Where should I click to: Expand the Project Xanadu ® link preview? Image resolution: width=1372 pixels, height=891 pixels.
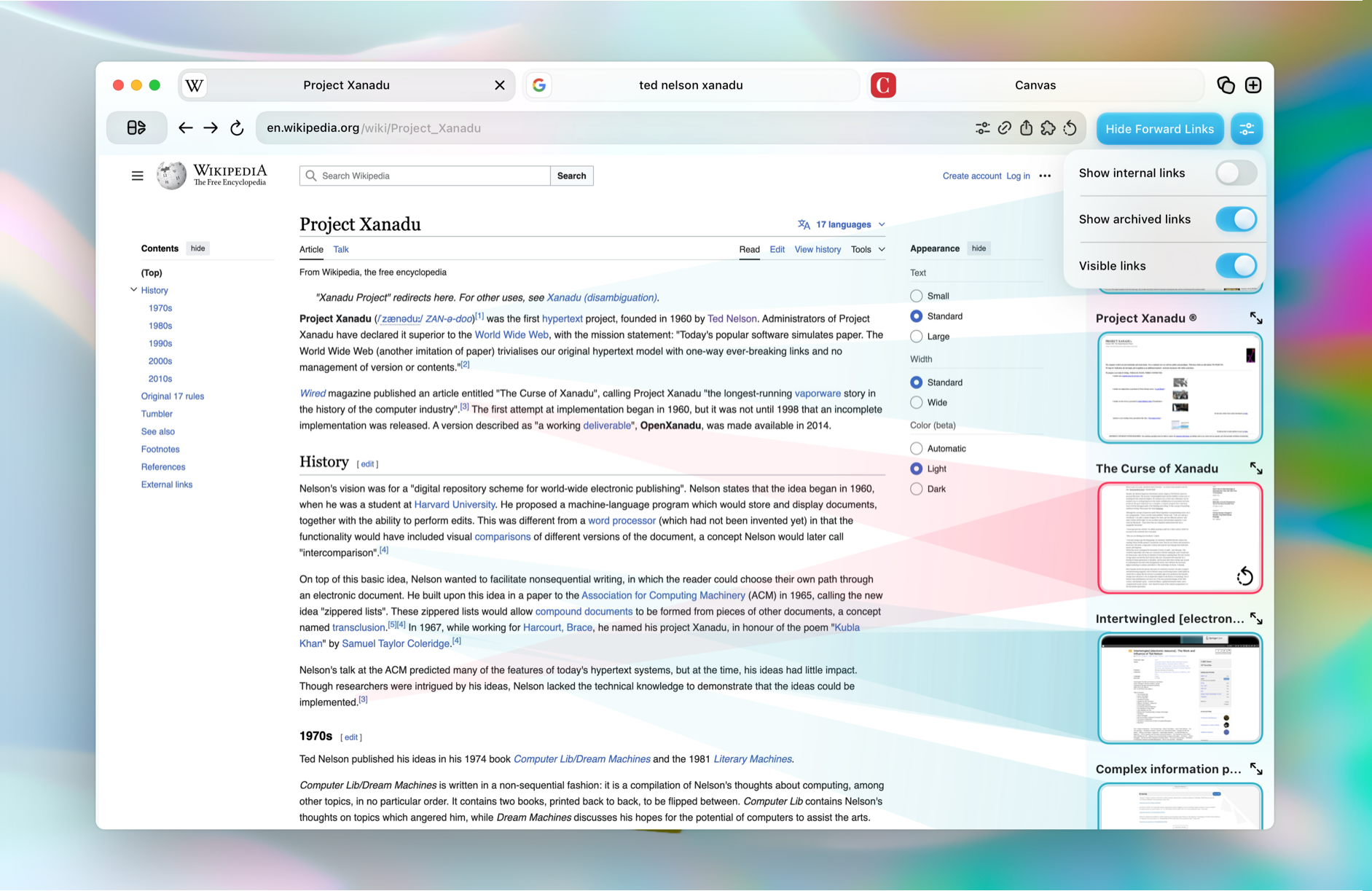coord(1255,318)
